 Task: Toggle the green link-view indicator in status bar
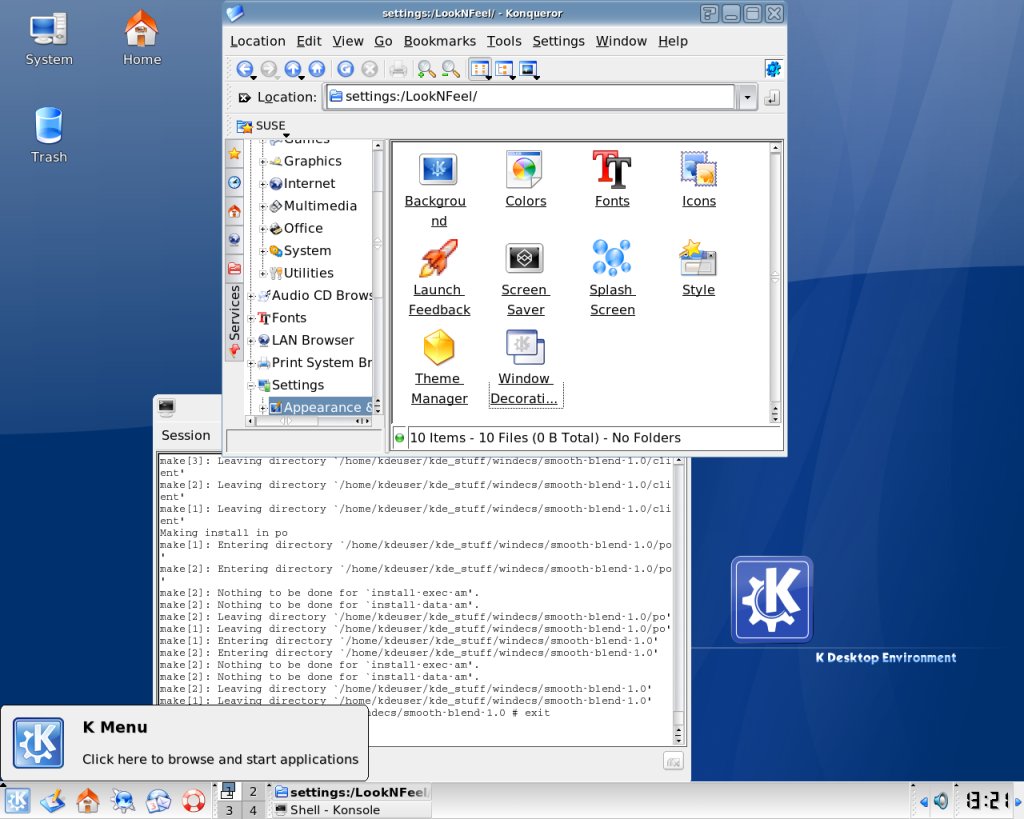399,438
